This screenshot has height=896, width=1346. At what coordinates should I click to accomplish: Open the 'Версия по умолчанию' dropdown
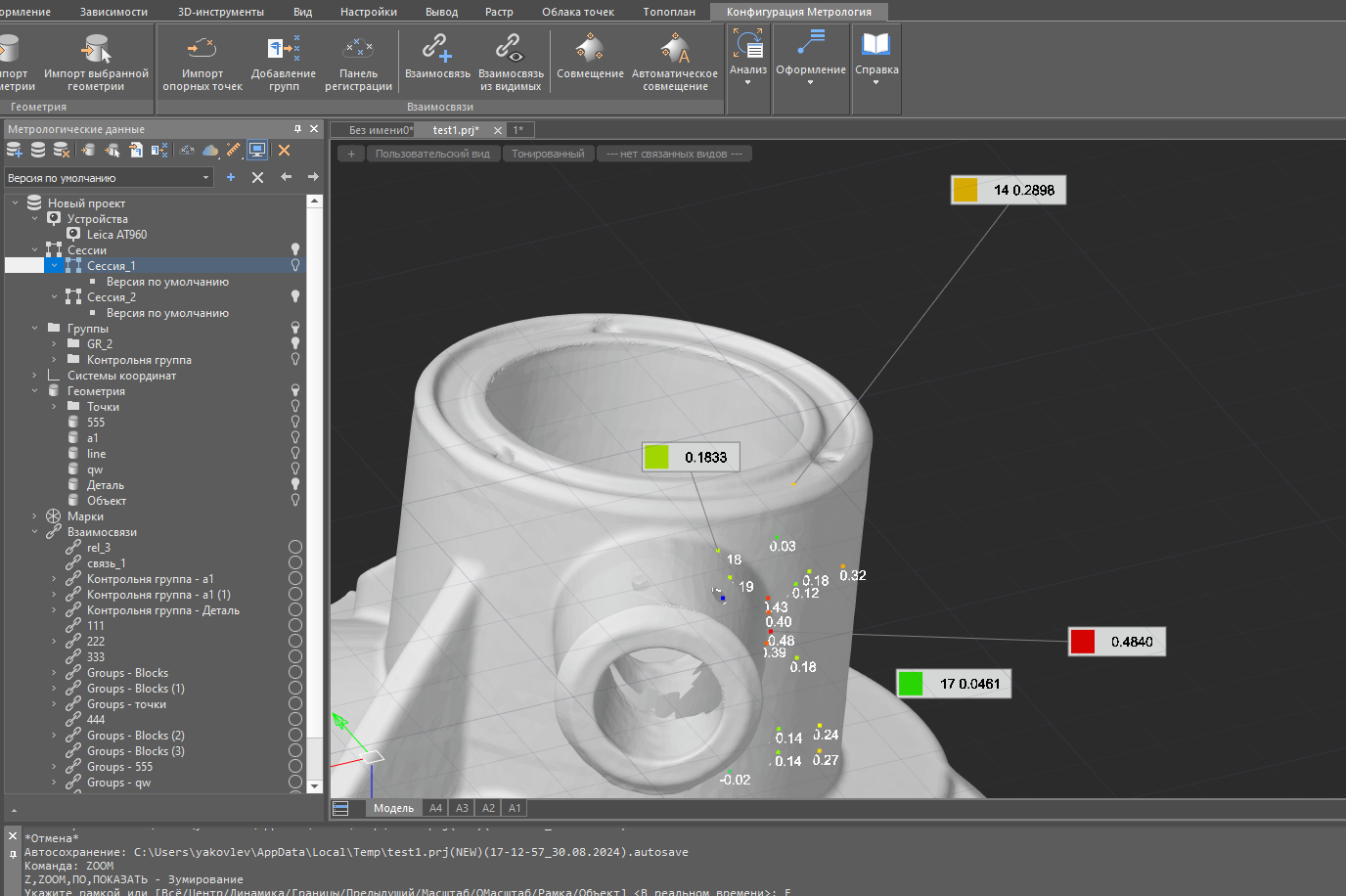pyautogui.click(x=205, y=178)
